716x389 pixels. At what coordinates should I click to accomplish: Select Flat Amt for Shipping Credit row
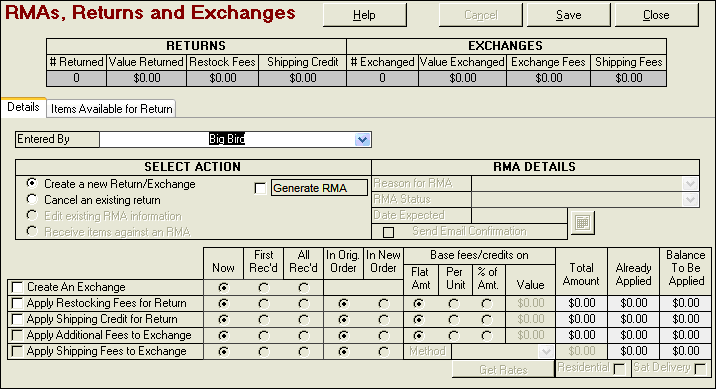[x=418, y=320]
